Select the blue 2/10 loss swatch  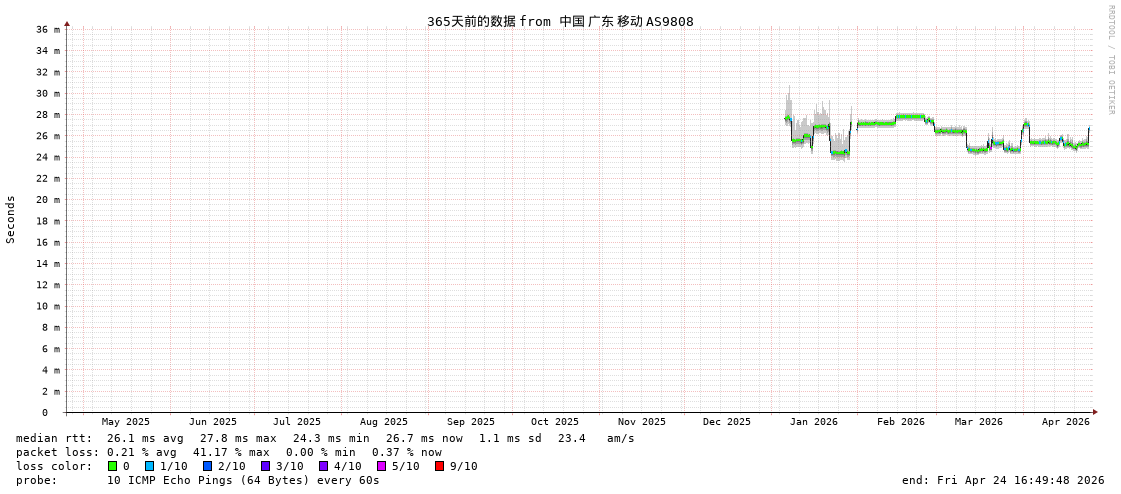(207, 466)
